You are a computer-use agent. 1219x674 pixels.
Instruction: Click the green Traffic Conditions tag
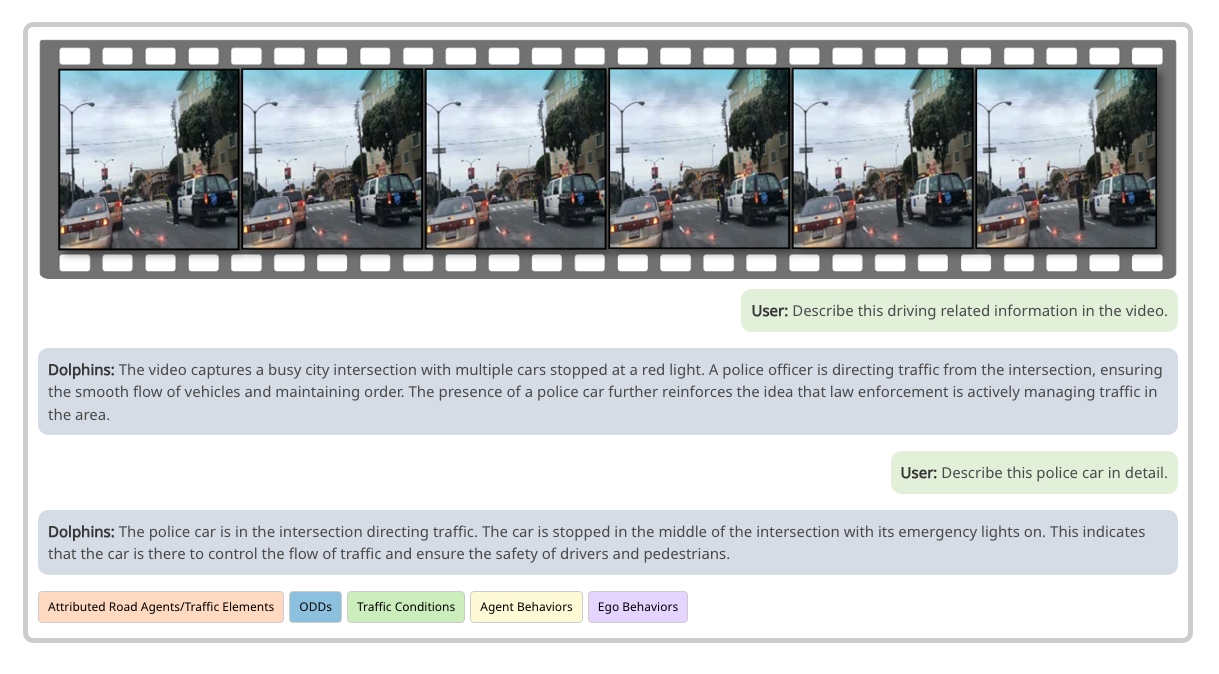coord(405,607)
